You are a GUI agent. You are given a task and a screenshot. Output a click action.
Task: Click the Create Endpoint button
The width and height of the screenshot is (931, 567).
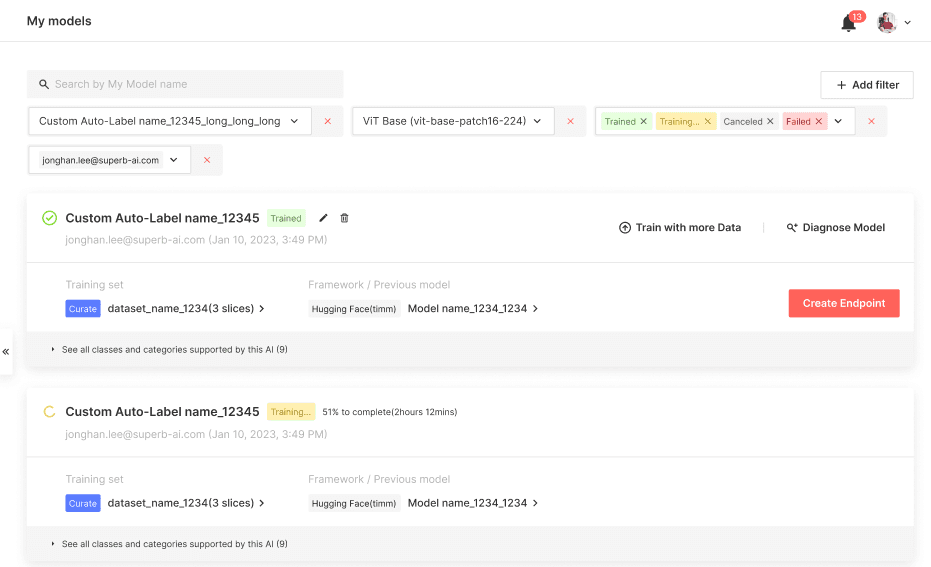[843, 303]
